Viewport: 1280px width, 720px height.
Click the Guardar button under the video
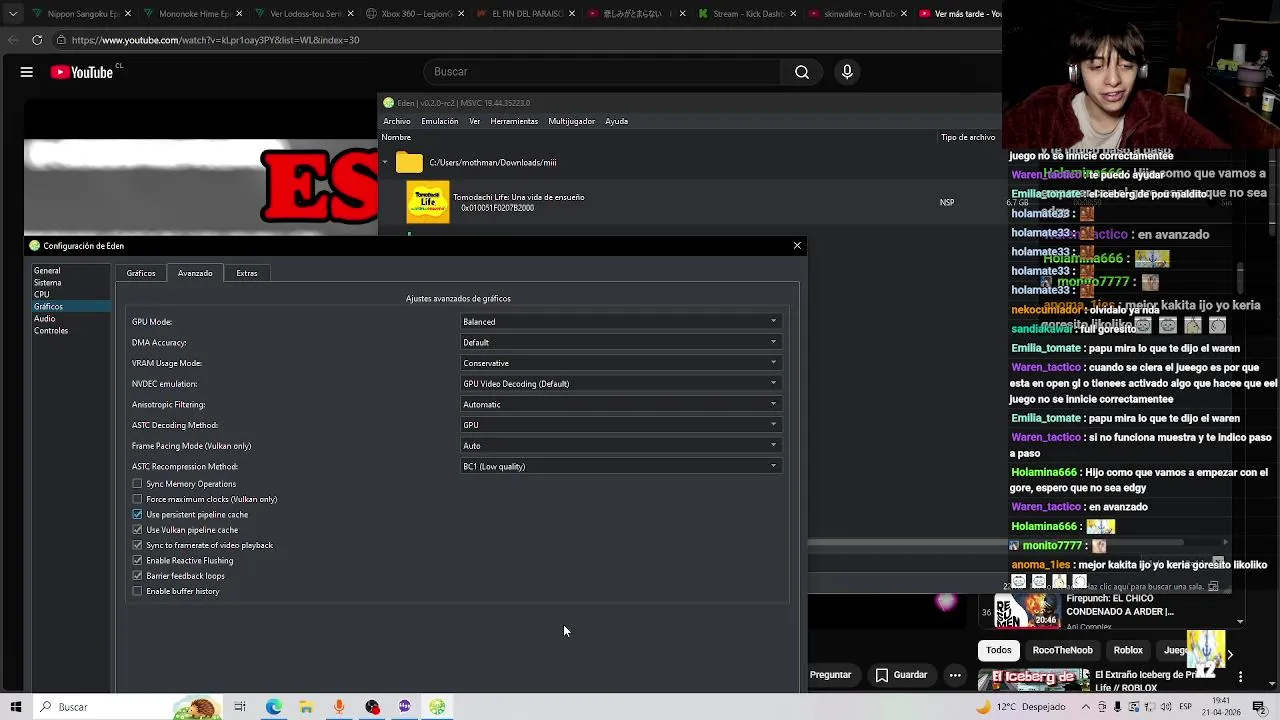901,675
